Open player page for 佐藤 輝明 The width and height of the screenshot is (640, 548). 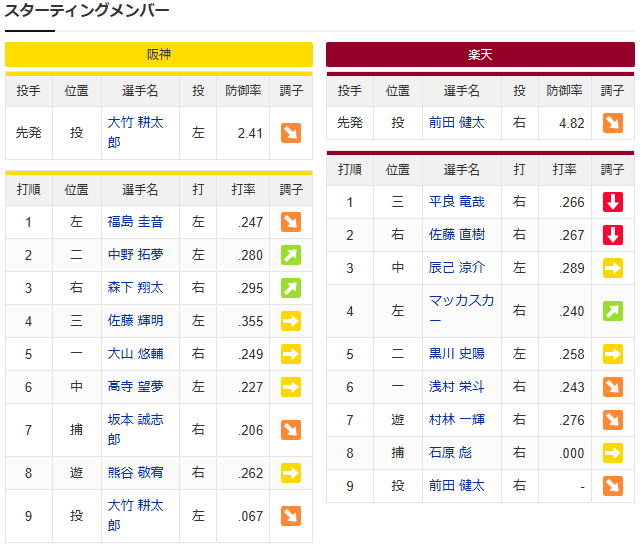pyautogui.click(x=136, y=321)
